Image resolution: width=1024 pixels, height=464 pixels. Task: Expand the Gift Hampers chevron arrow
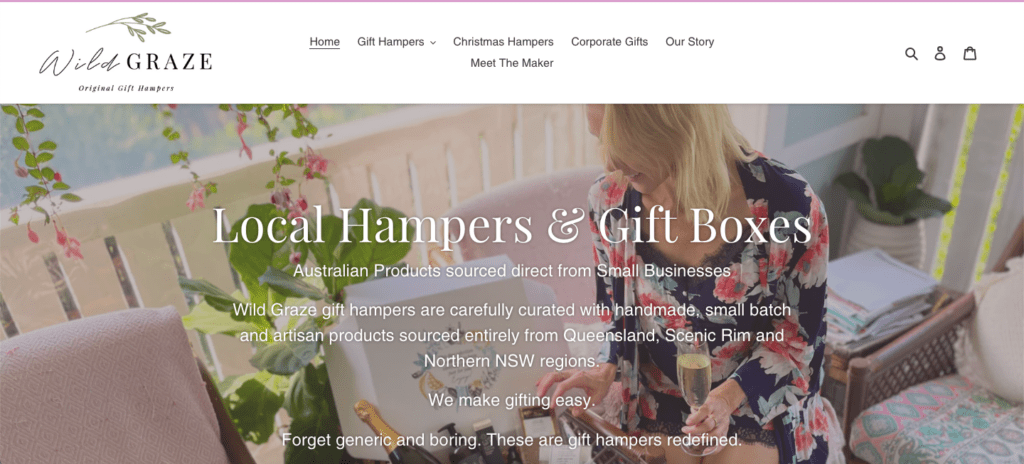click(x=432, y=42)
